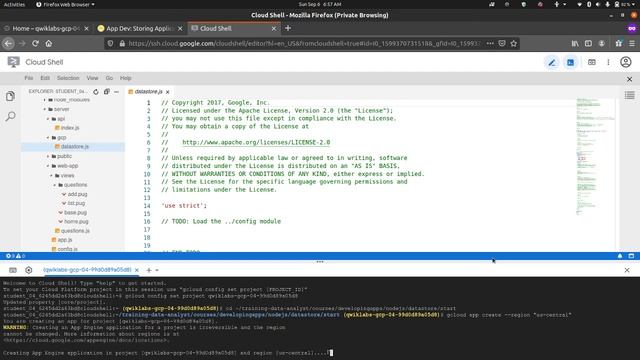
Task: Click the terminal keyboard settings icon
Action: click(x=13, y=270)
